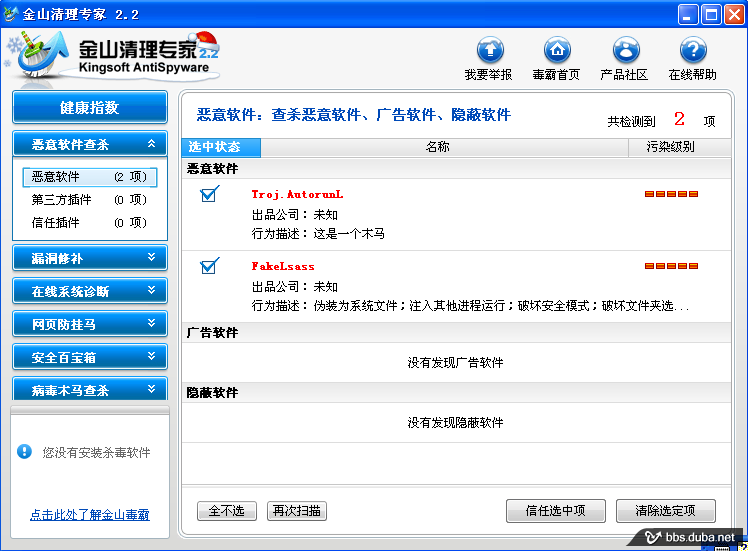This screenshot has width=748, height=551.
Task: Click the 信任选中项 button
Action: 556,511
